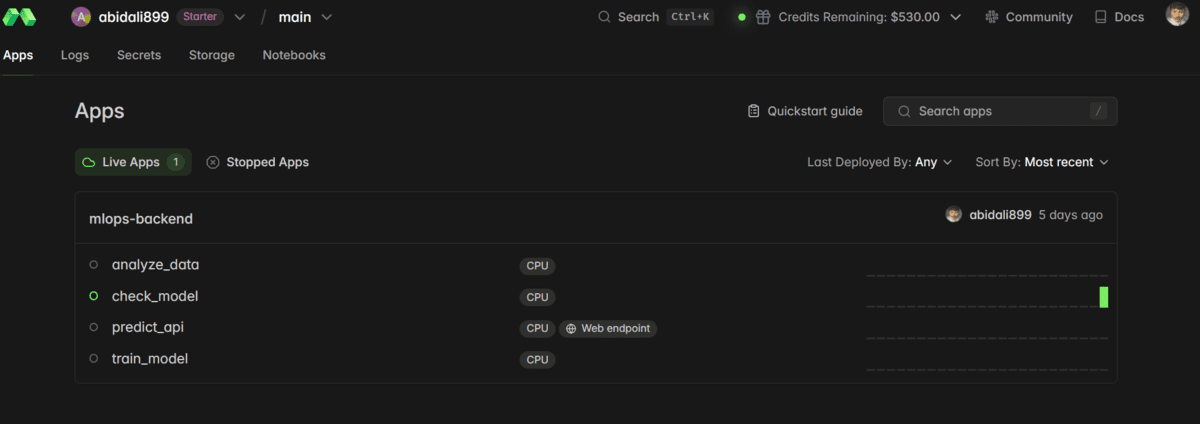Focus the Search apps field

tap(1000, 111)
